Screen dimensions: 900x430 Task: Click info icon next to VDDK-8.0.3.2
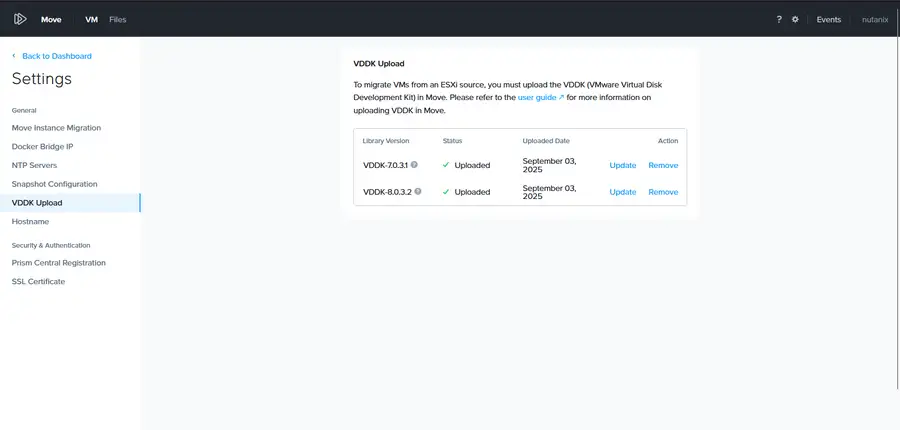[418, 192]
